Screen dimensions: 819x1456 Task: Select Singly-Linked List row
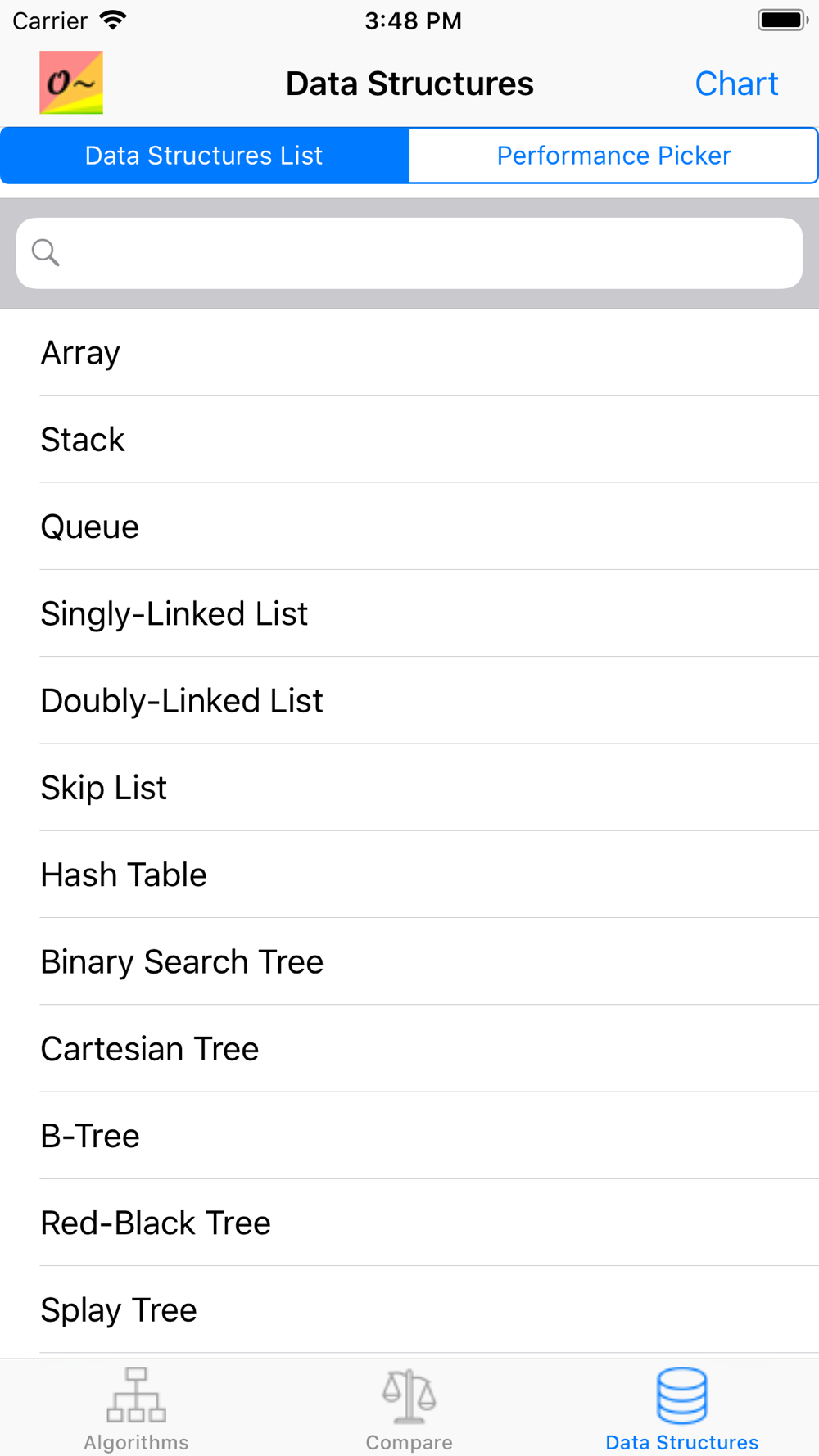[x=409, y=613]
